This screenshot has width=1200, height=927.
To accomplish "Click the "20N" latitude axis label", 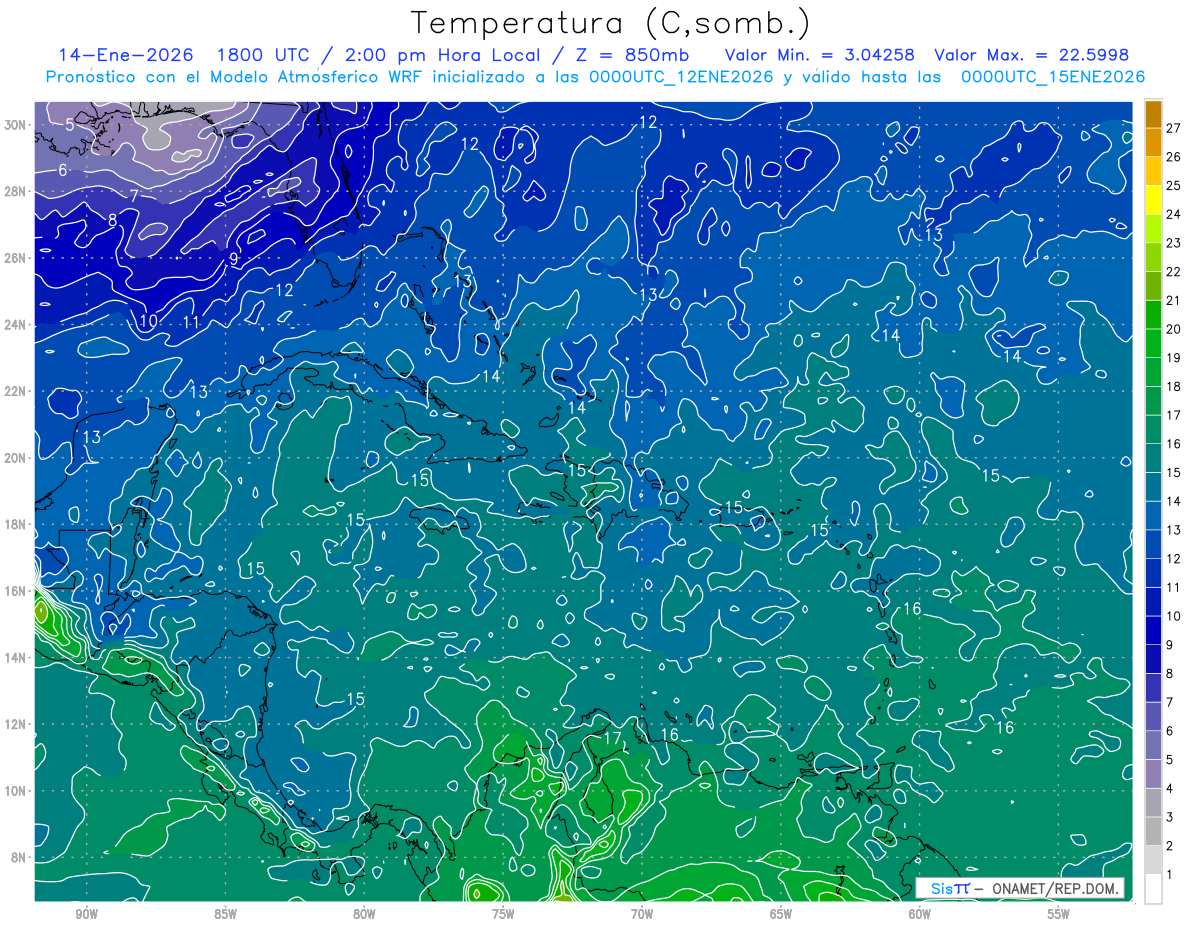I will pyautogui.click(x=16, y=458).
